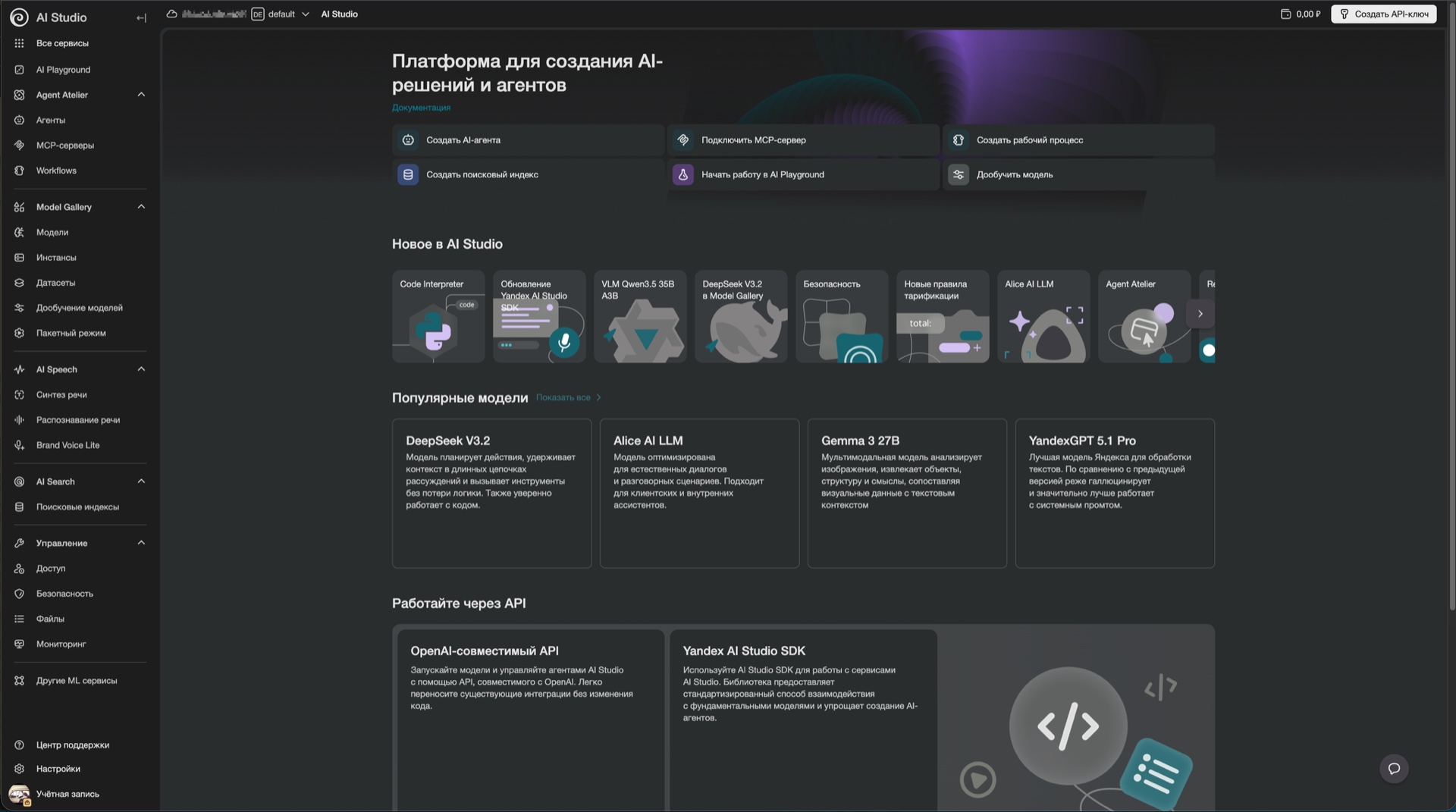The height and width of the screenshot is (812, 1456).
Task: Open the chat support bubble icon
Action: 1393,768
